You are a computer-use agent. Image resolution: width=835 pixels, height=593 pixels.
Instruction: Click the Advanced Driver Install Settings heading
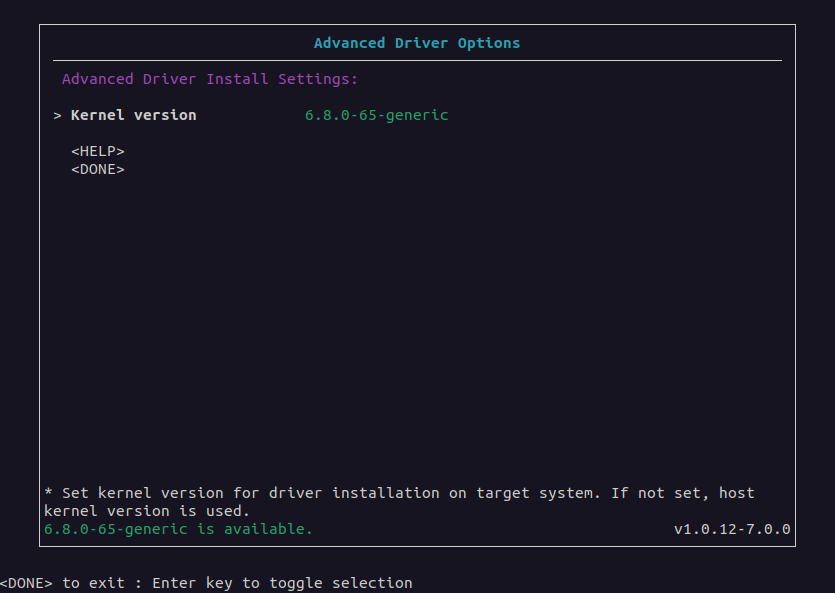click(210, 79)
